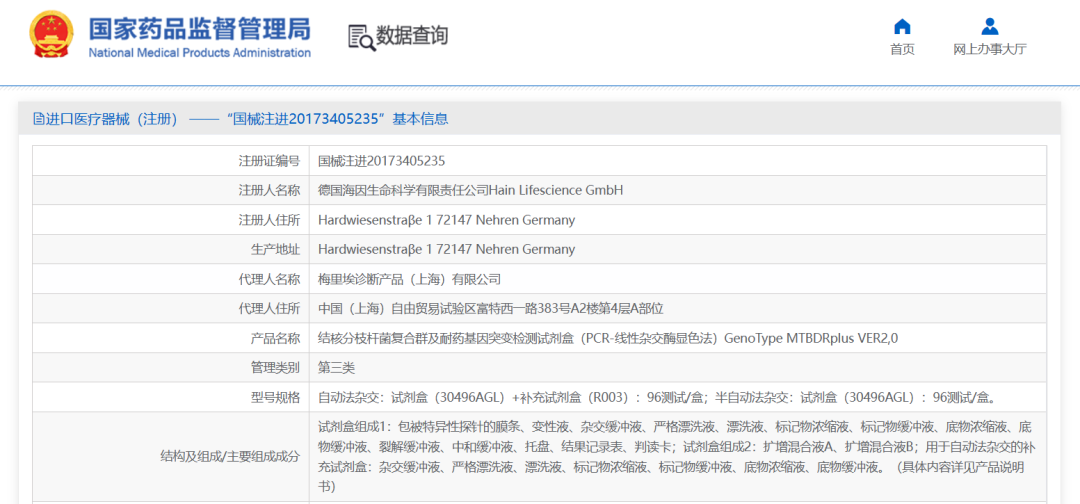
Task: Select the registration number value 国械注进20173405235
Action: [x=381, y=161]
